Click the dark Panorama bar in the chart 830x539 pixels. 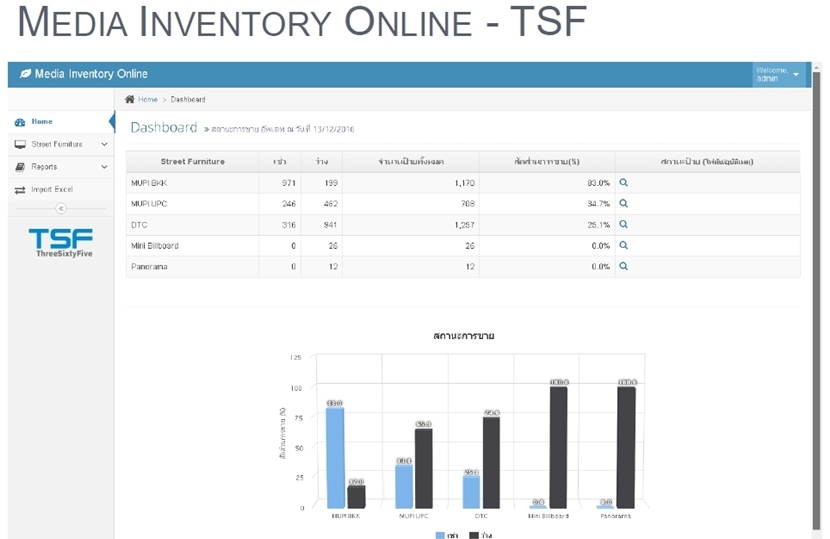[x=626, y=447]
